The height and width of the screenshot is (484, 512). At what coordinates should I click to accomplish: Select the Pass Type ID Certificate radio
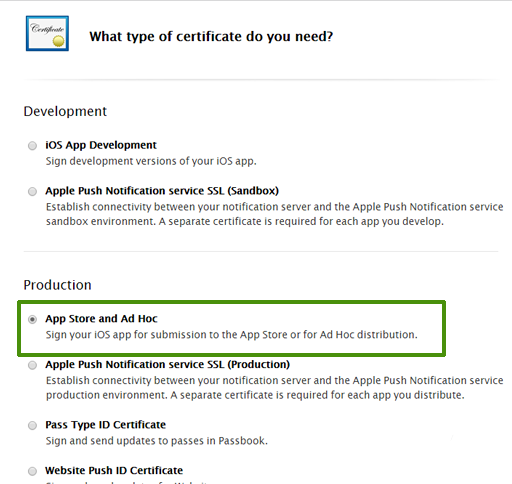click(x=32, y=425)
